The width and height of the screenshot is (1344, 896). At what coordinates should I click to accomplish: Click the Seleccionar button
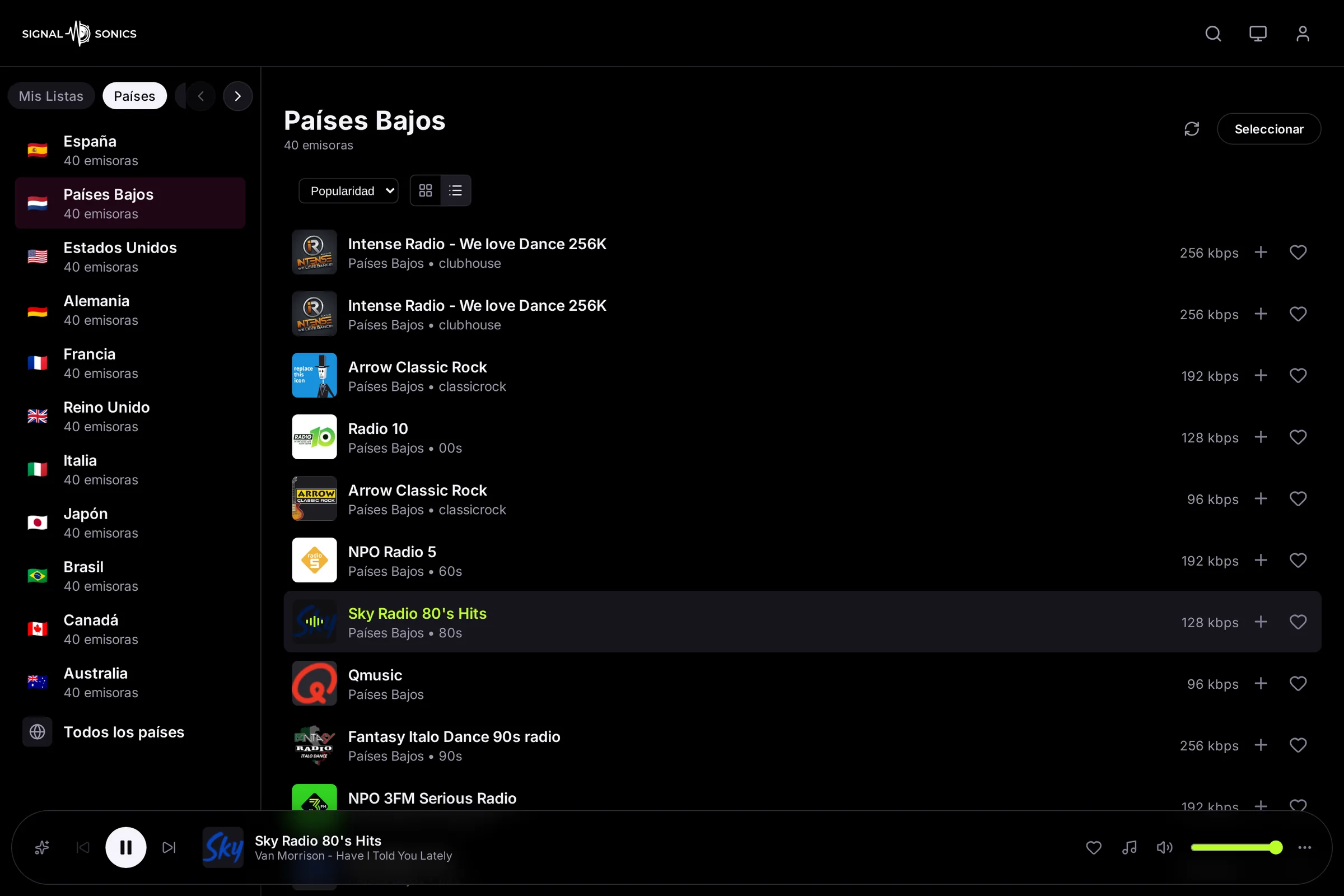point(1268,129)
